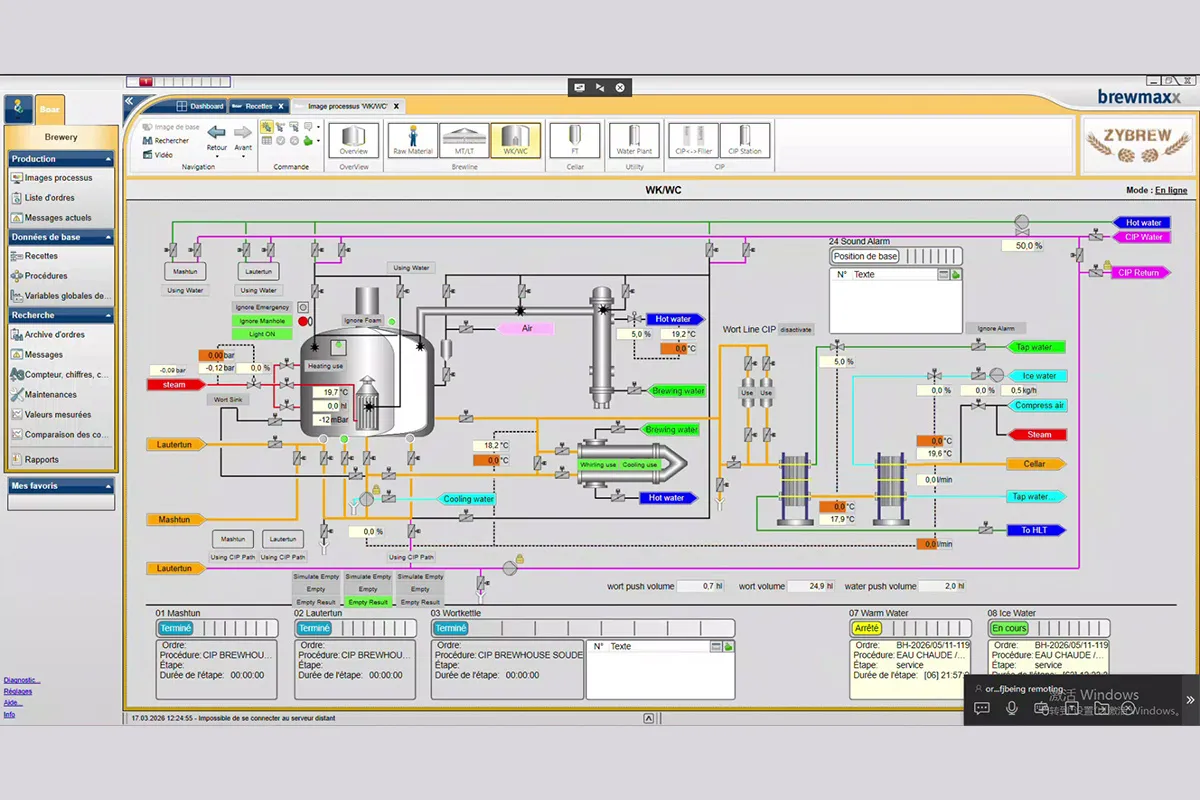This screenshot has height=800, width=1200.
Task: Open the Réglages link
Action: click(18, 691)
